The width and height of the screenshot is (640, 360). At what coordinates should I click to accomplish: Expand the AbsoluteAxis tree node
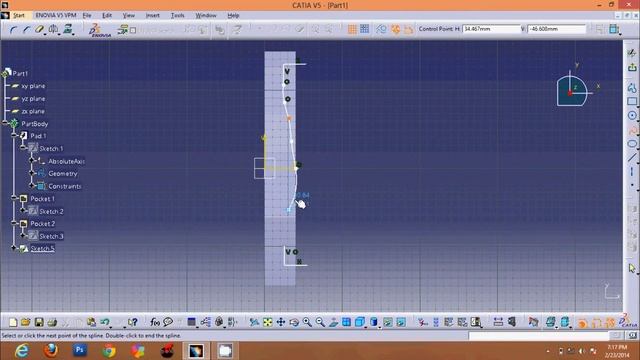pos(32,161)
